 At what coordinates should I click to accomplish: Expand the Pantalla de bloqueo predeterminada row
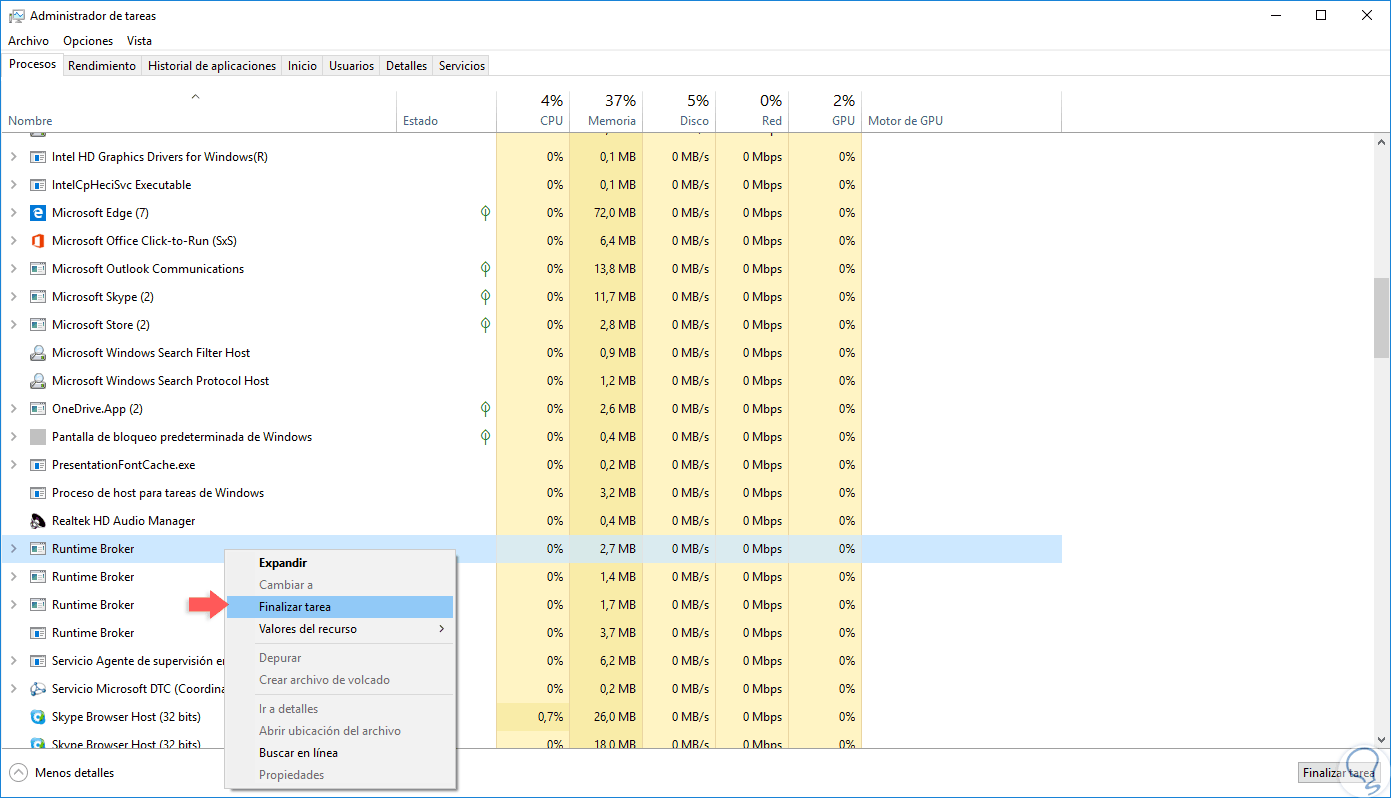click(x=13, y=437)
